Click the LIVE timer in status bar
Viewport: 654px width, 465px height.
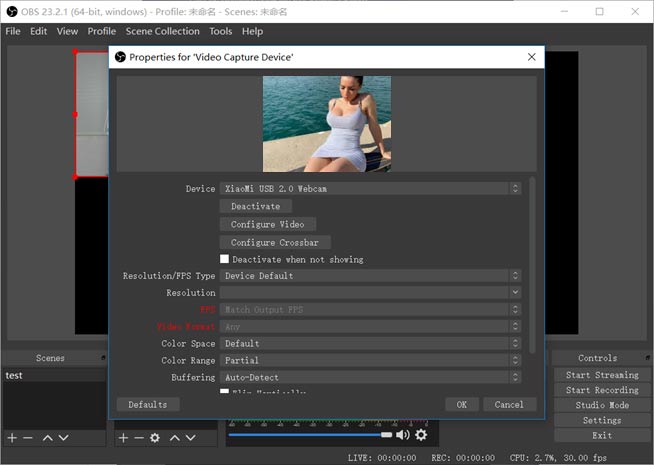tap(382, 457)
